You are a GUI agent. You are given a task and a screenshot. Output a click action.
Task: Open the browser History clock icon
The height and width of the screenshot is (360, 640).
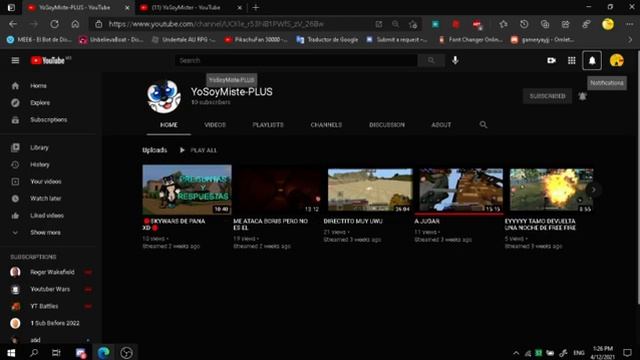pos(524,24)
